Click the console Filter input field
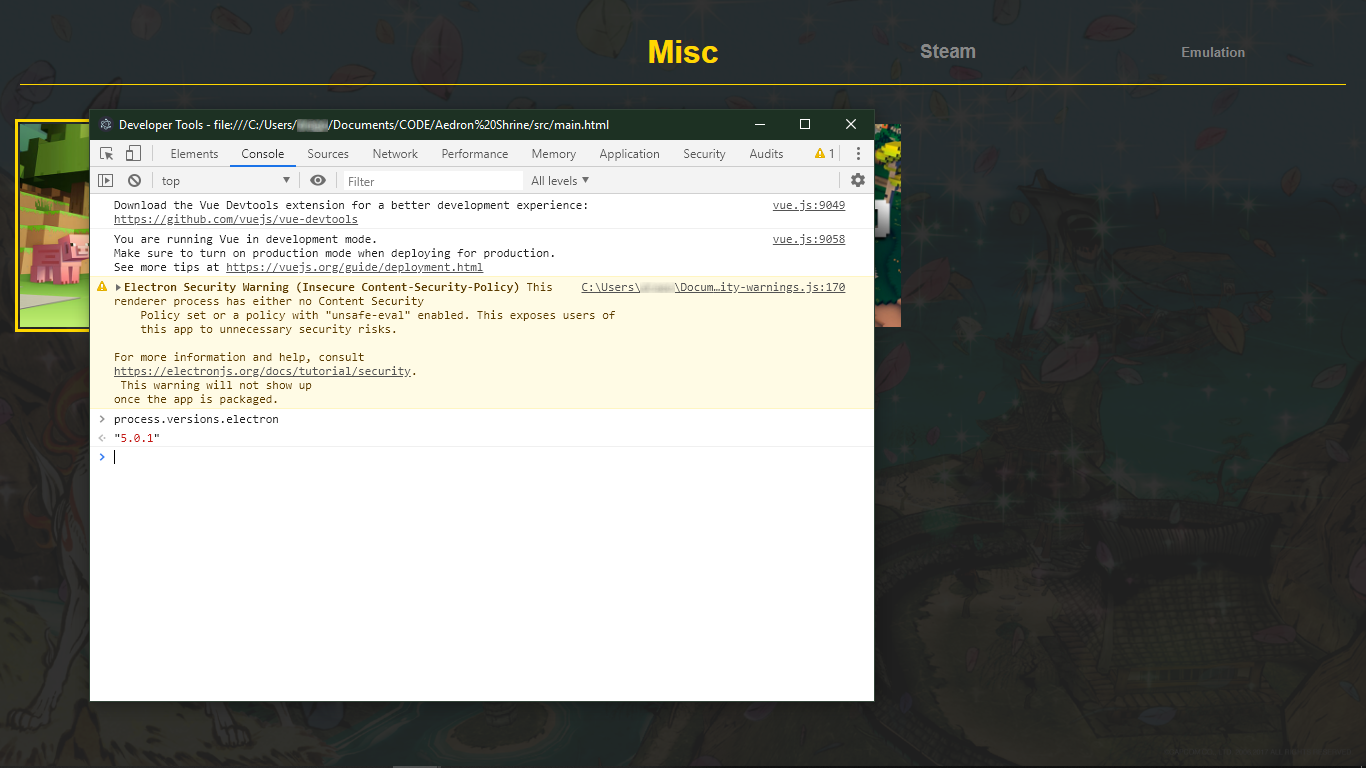 coord(433,181)
